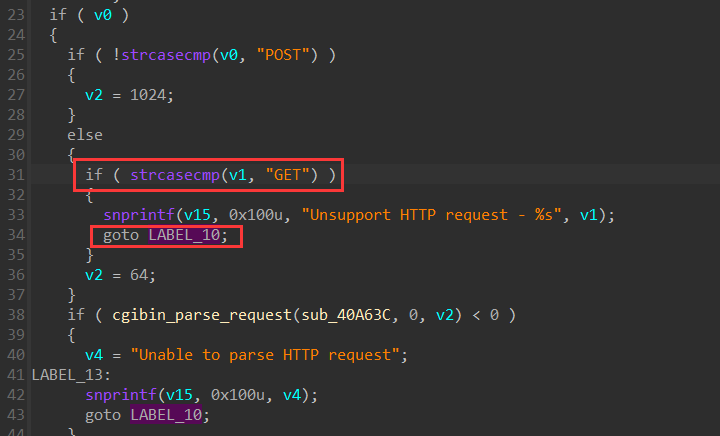Click the else keyword on line 29
The height and width of the screenshot is (436, 720).
click(x=85, y=135)
